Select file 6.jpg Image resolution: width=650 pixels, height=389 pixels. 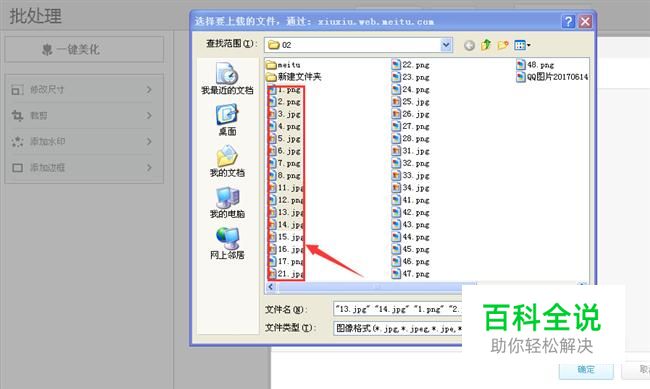284,151
